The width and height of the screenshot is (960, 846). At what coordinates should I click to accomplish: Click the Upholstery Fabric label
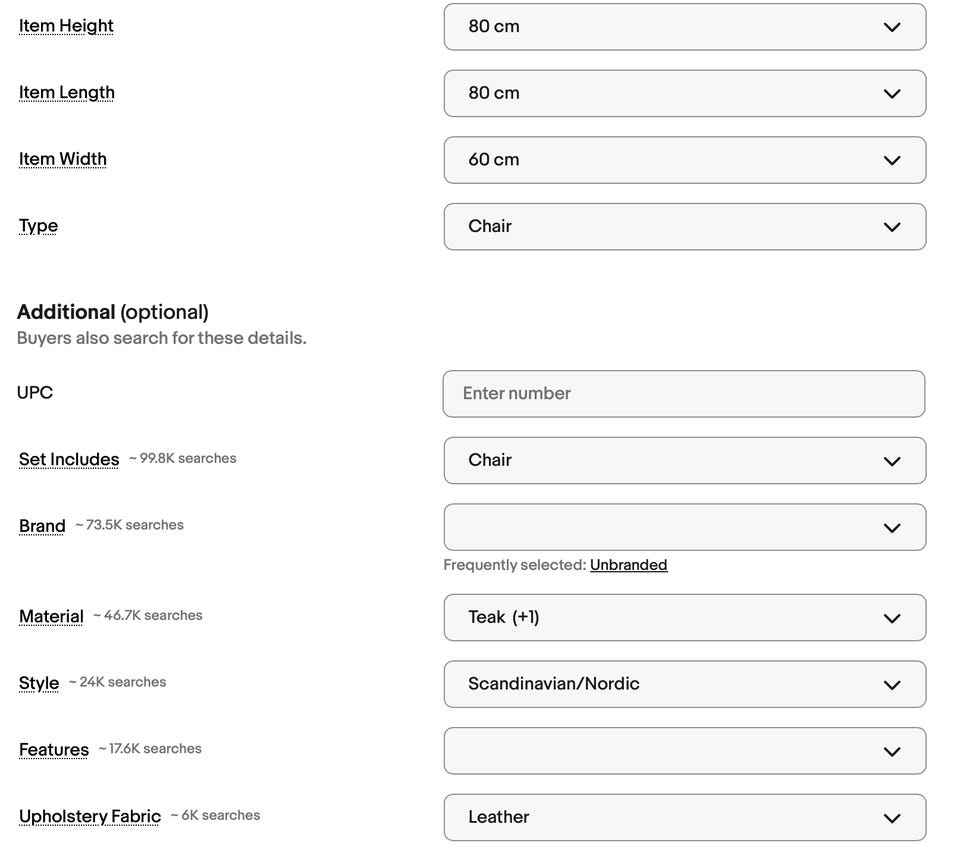click(90, 817)
